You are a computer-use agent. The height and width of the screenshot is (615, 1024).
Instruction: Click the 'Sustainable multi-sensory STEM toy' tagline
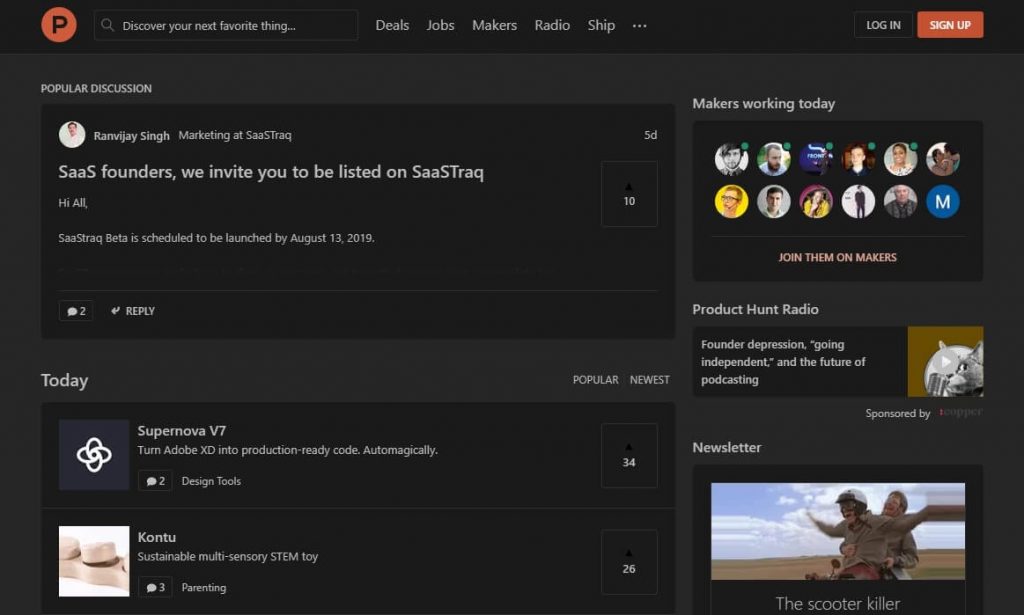tap(227, 556)
